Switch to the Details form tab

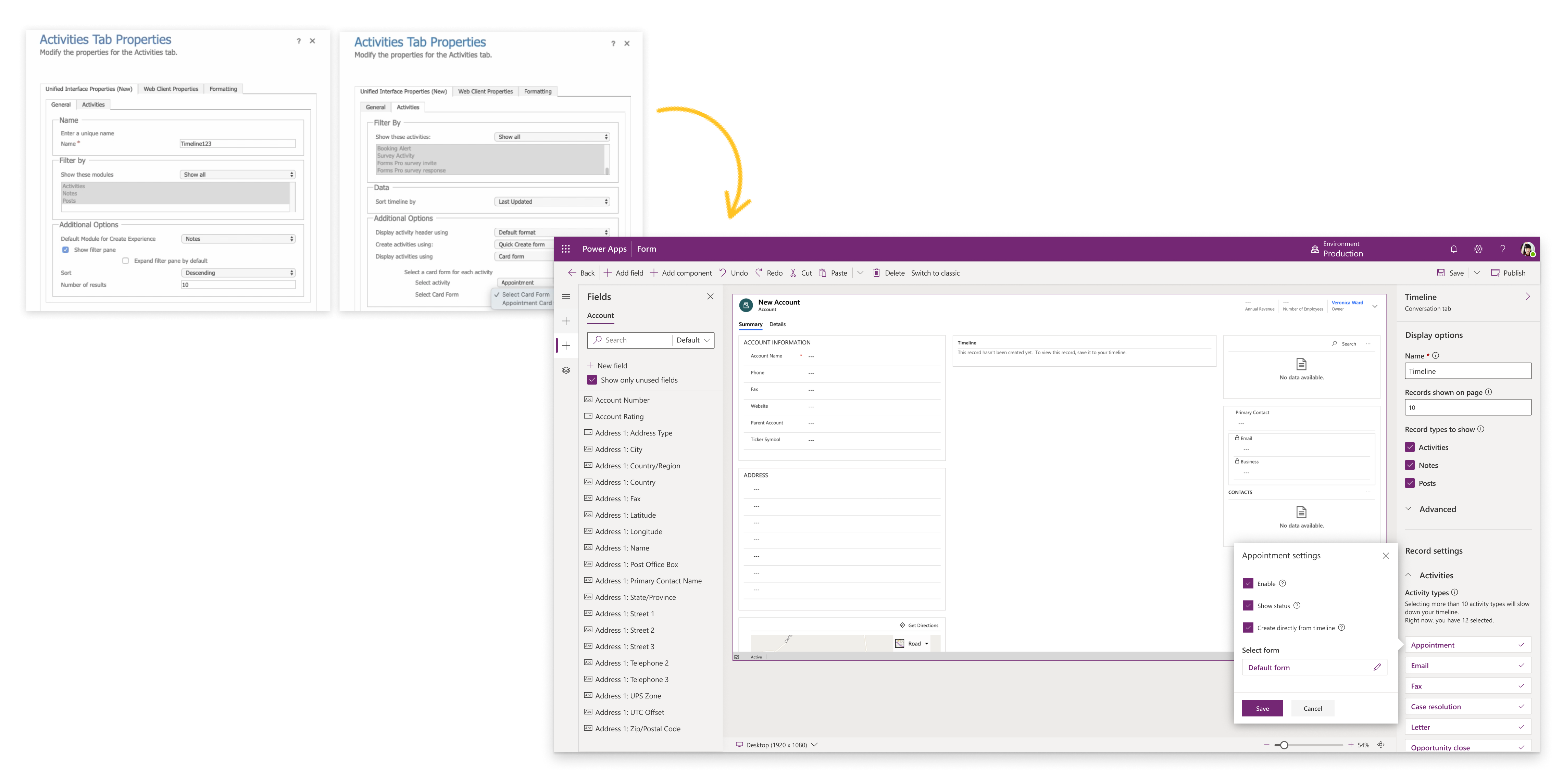click(x=777, y=325)
